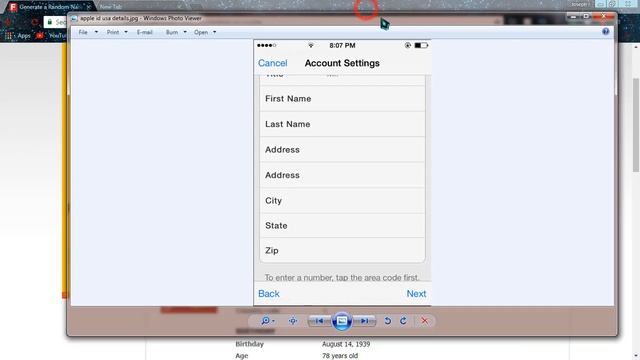Click Cancel in the Account Settings image

tap(273, 63)
